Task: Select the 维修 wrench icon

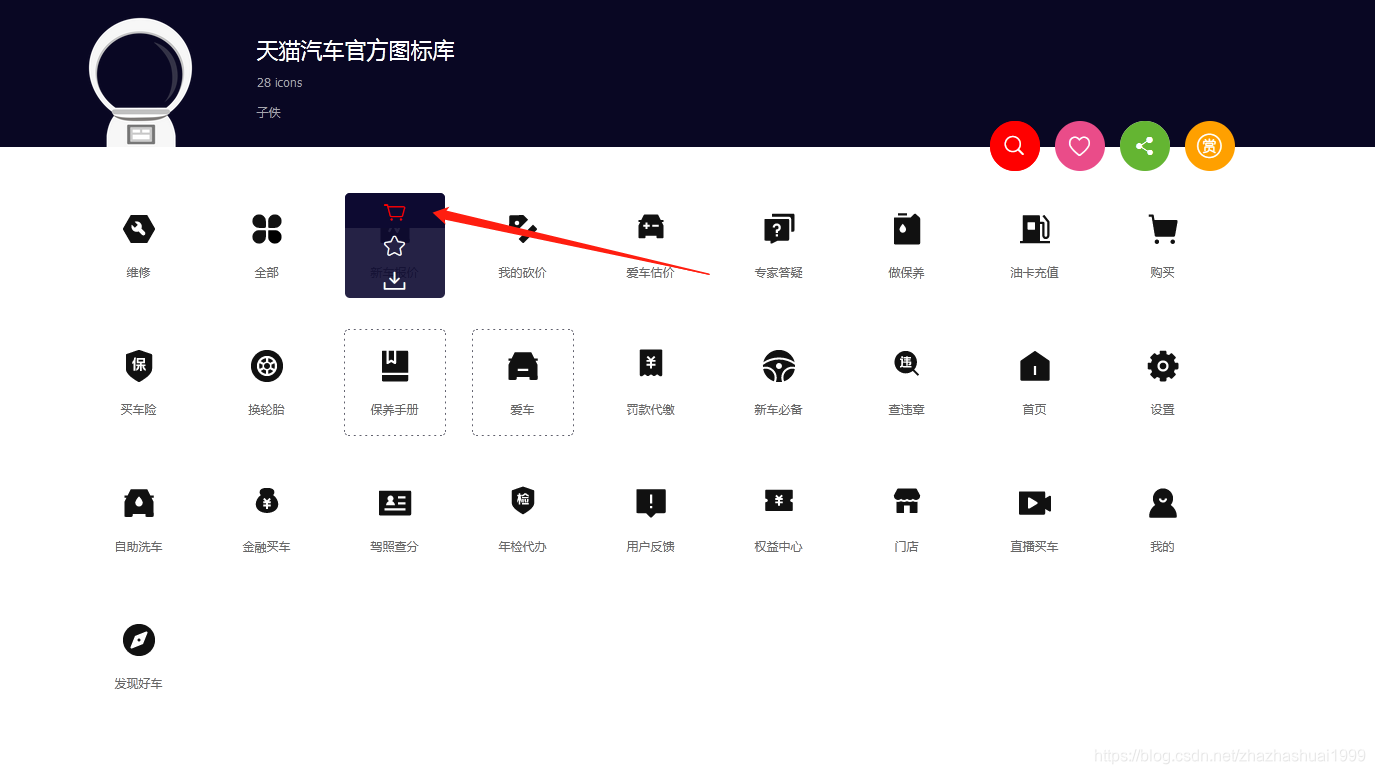Action: tap(139, 229)
